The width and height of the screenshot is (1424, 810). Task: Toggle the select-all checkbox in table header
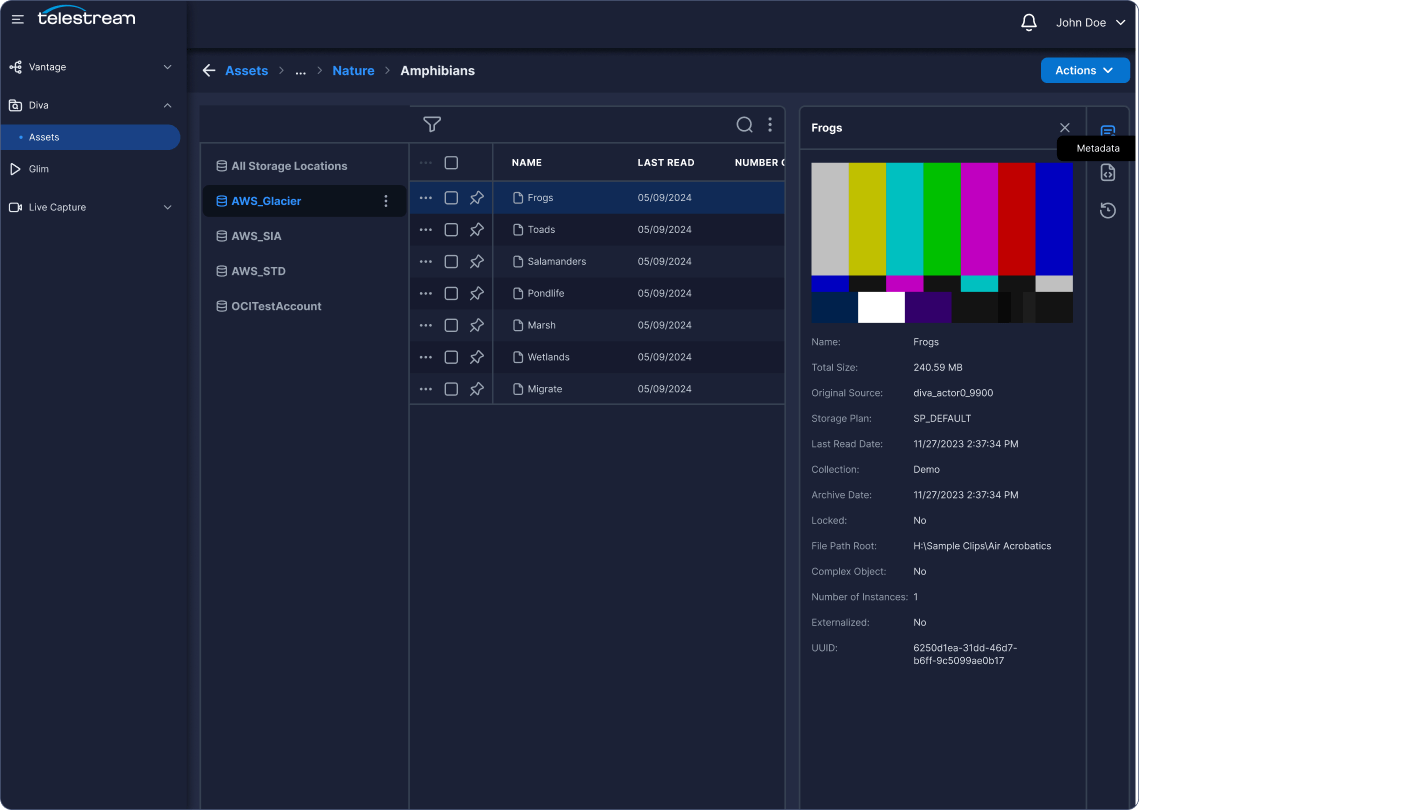click(x=451, y=163)
